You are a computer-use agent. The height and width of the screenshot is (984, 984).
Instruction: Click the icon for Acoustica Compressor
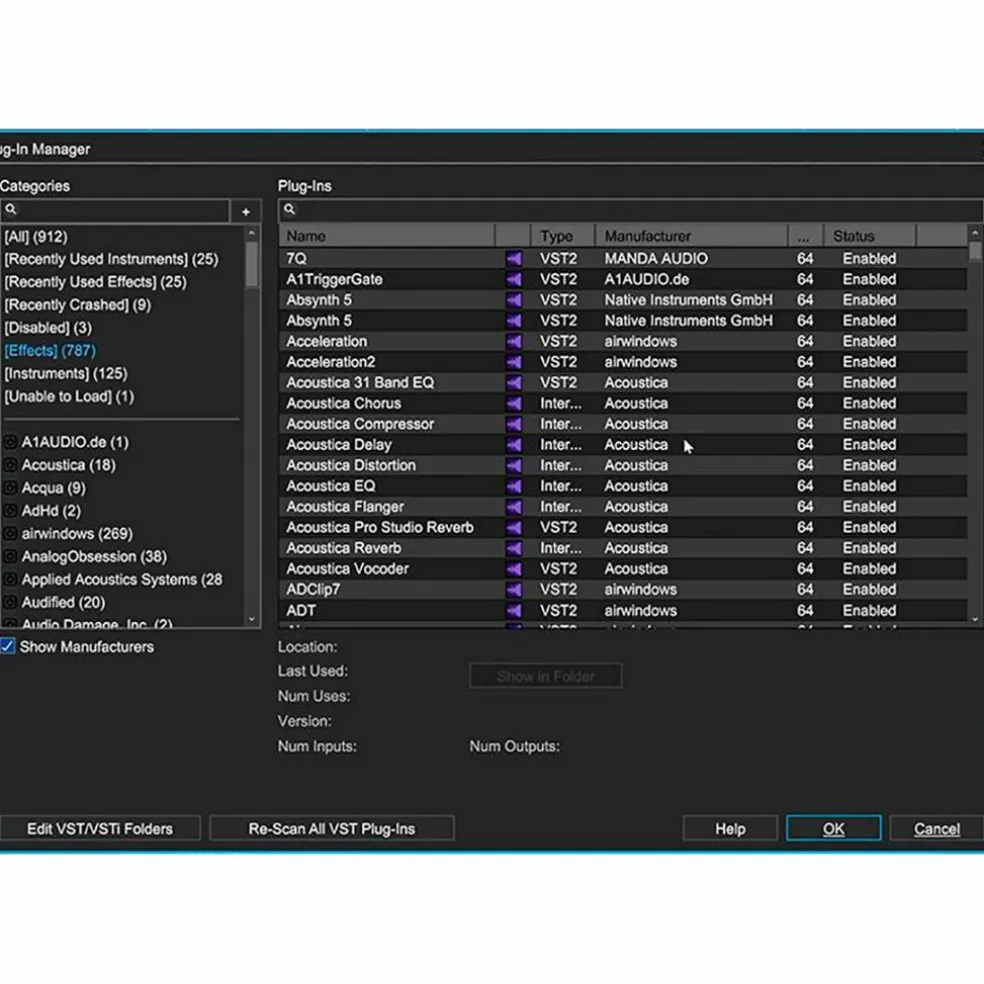514,424
